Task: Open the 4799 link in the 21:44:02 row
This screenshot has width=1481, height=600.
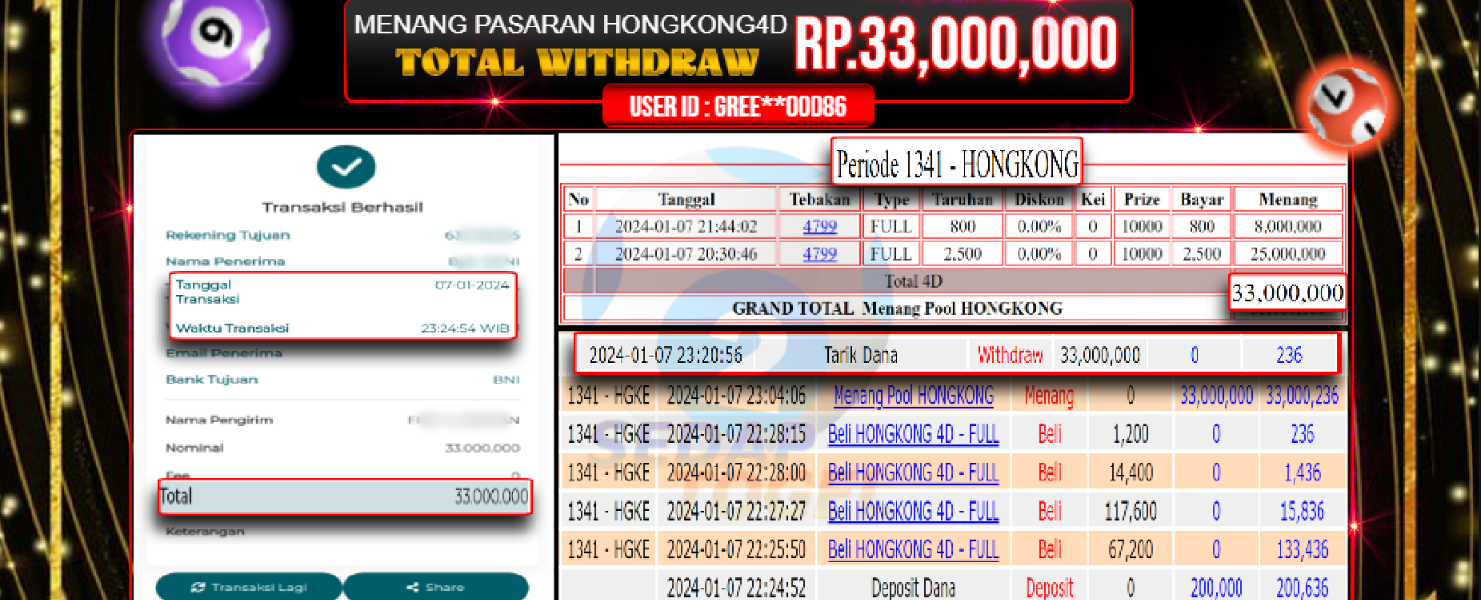Action: (x=820, y=226)
